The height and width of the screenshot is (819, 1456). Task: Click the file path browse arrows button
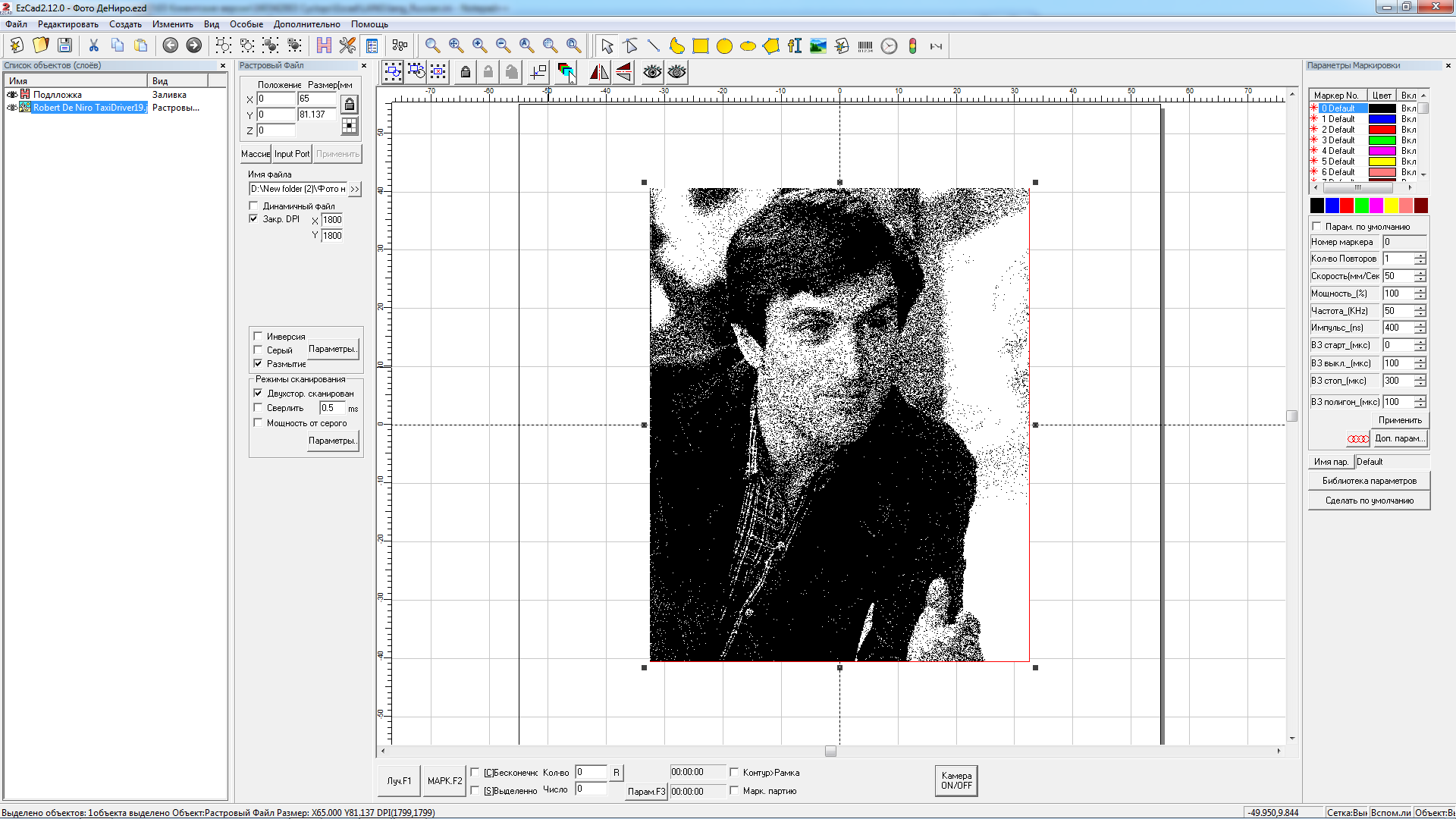[355, 189]
